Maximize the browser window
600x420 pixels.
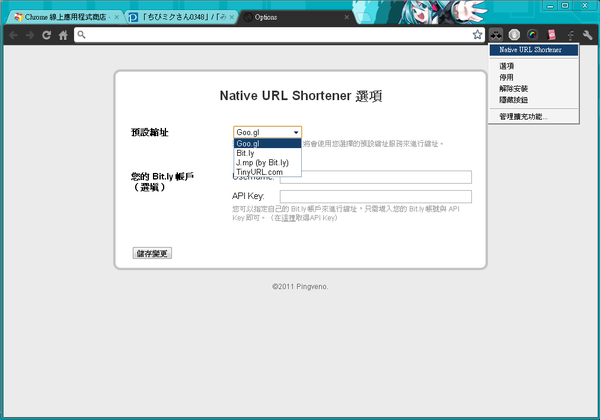[x=565, y=6]
